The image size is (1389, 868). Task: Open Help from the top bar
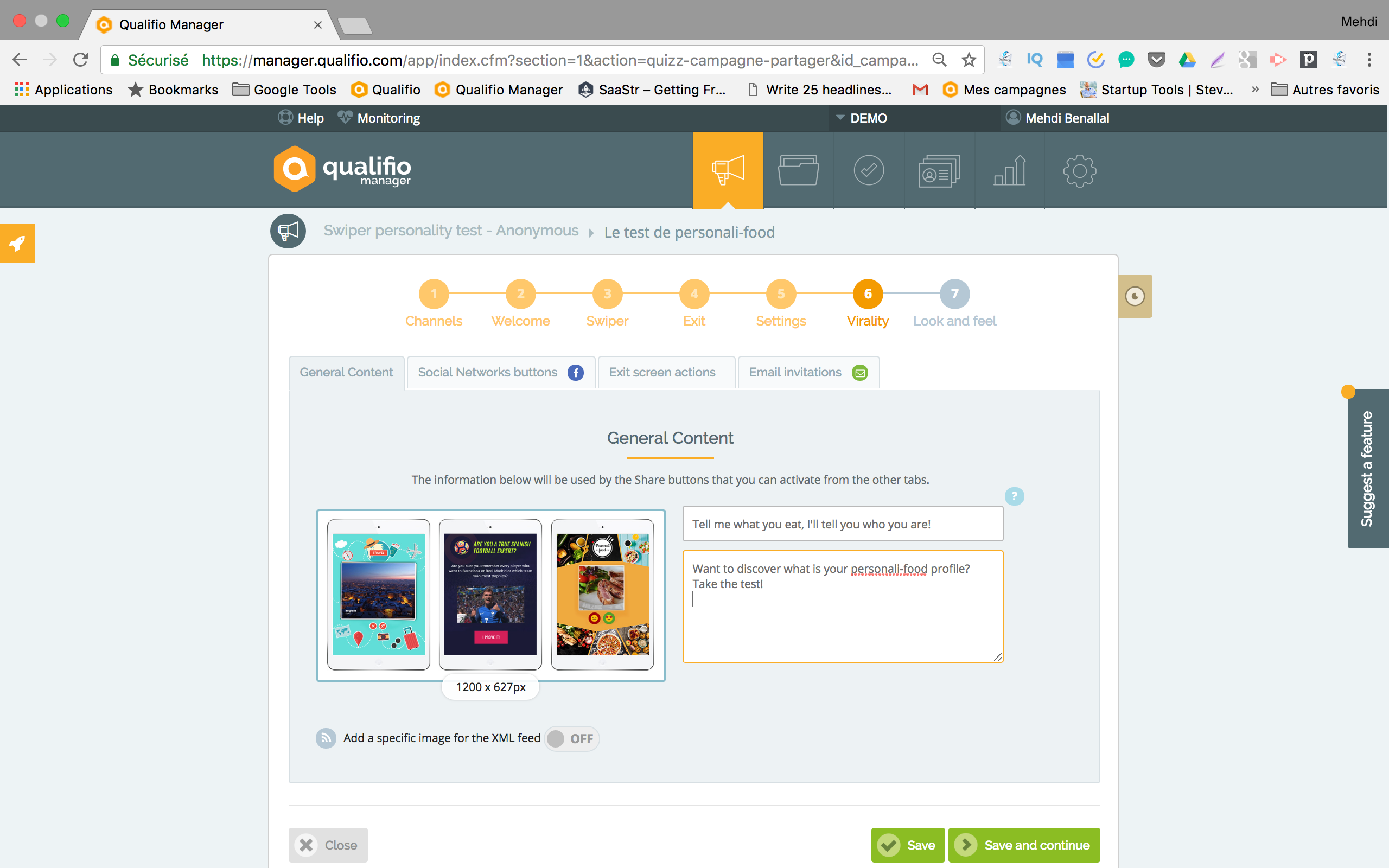(x=300, y=118)
